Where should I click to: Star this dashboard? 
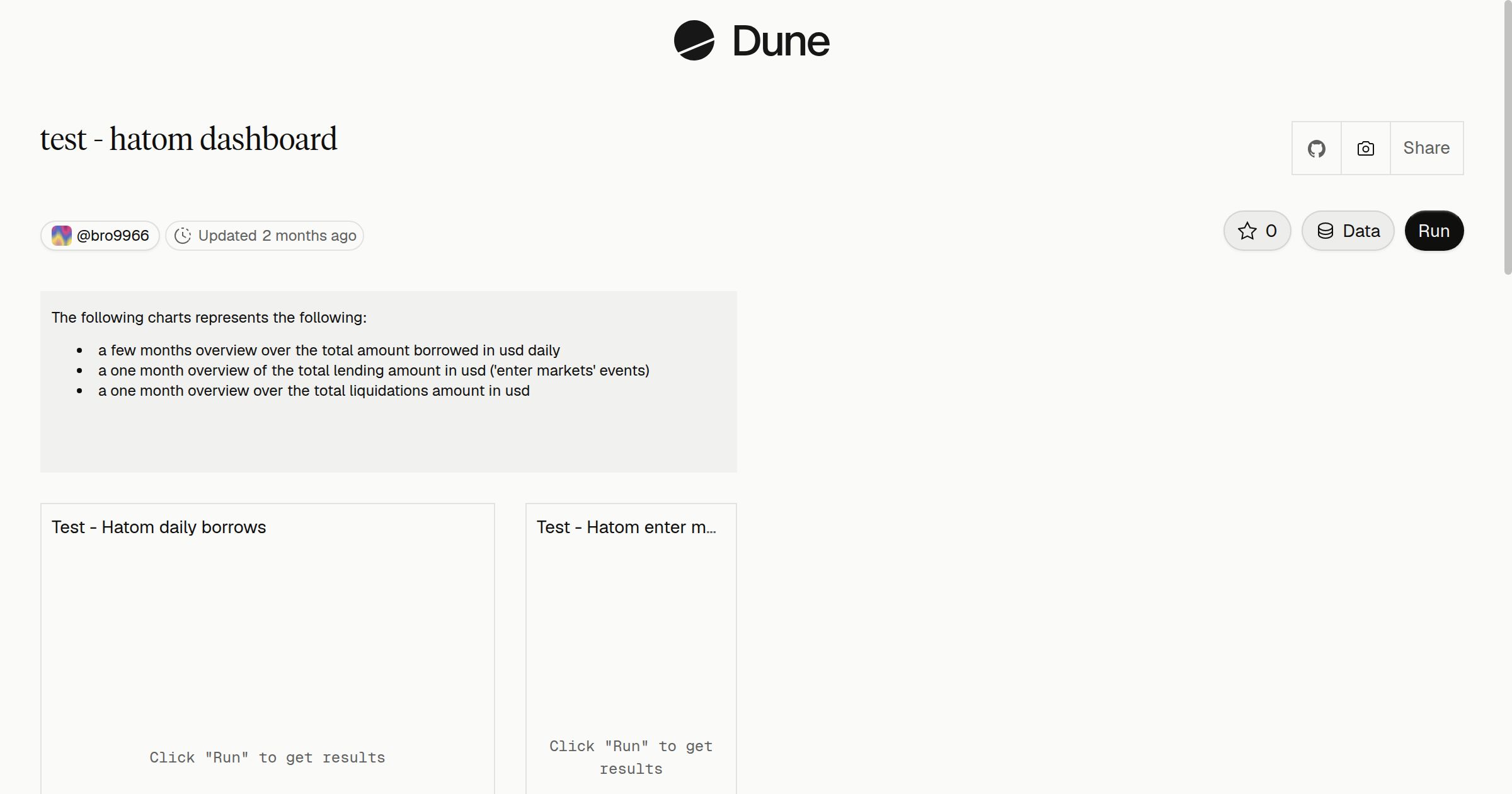tap(1257, 231)
